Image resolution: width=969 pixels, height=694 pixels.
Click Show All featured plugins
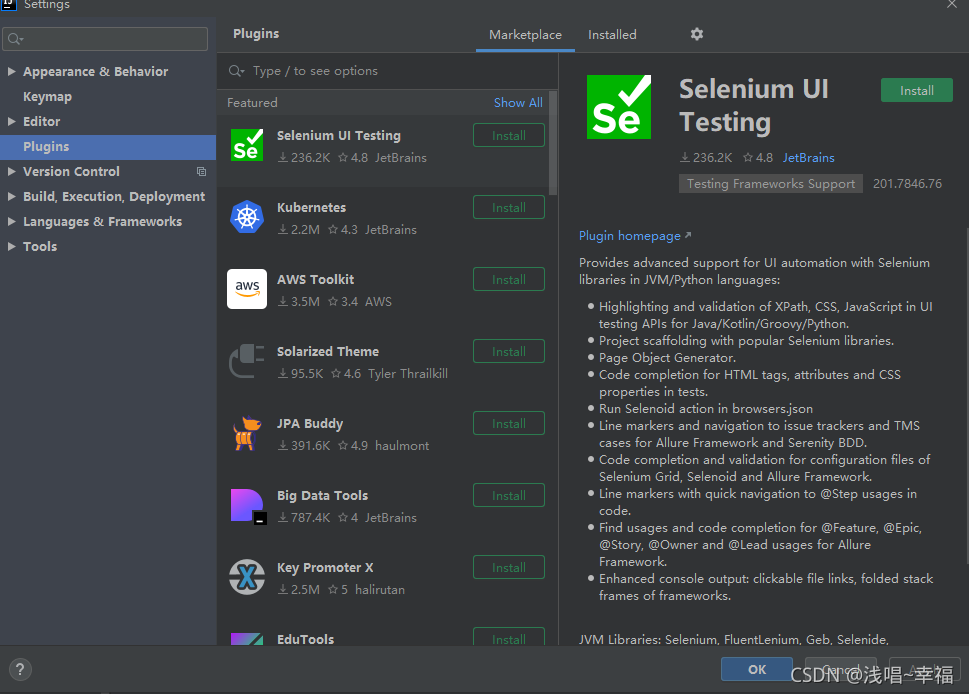click(x=518, y=103)
